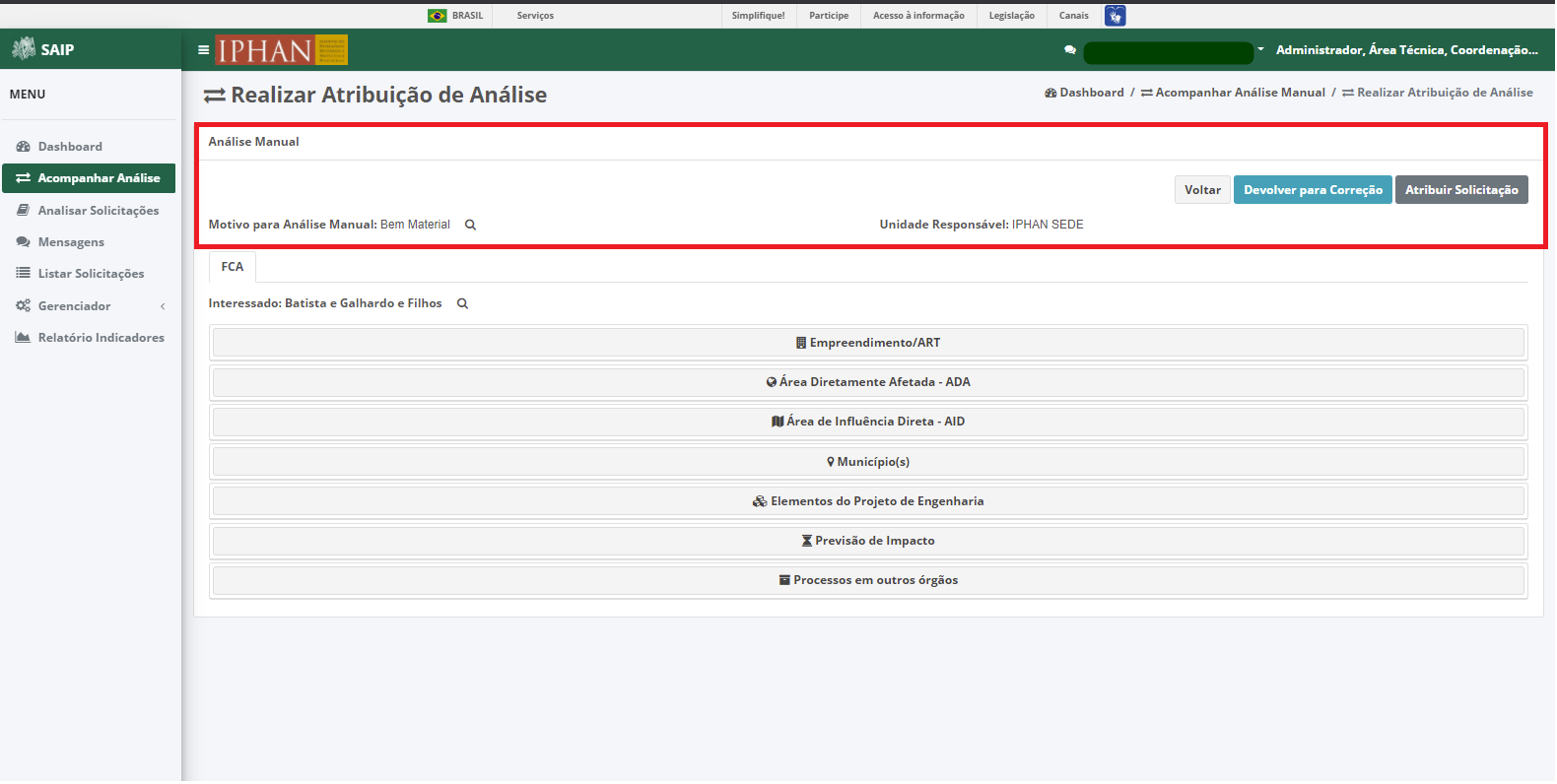Click the Realizar Atribuição de Análise breadcrumb
The image size is (1557, 784).
[1438, 93]
